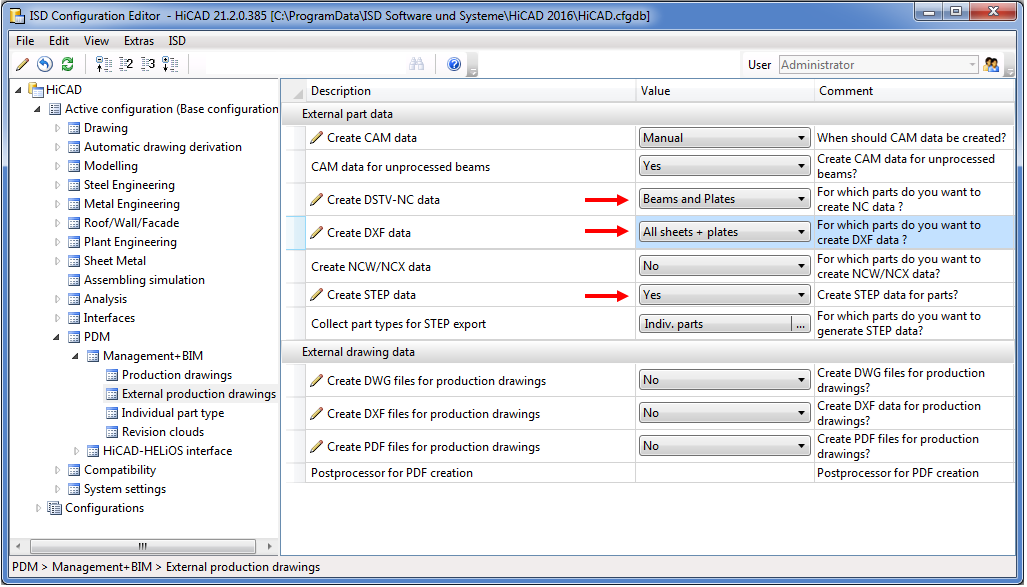Open the ISD menu
The width and height of the screenshot is (1027, 587).
[x=177, y=41]
